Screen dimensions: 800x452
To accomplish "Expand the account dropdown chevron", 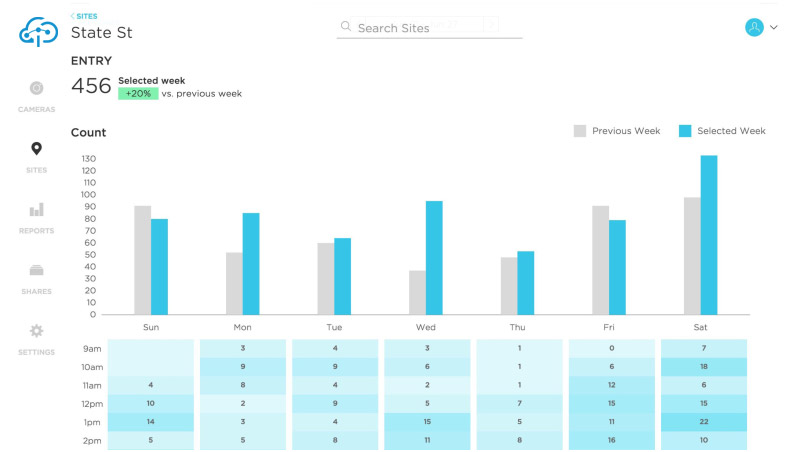I will click(774, 28).
